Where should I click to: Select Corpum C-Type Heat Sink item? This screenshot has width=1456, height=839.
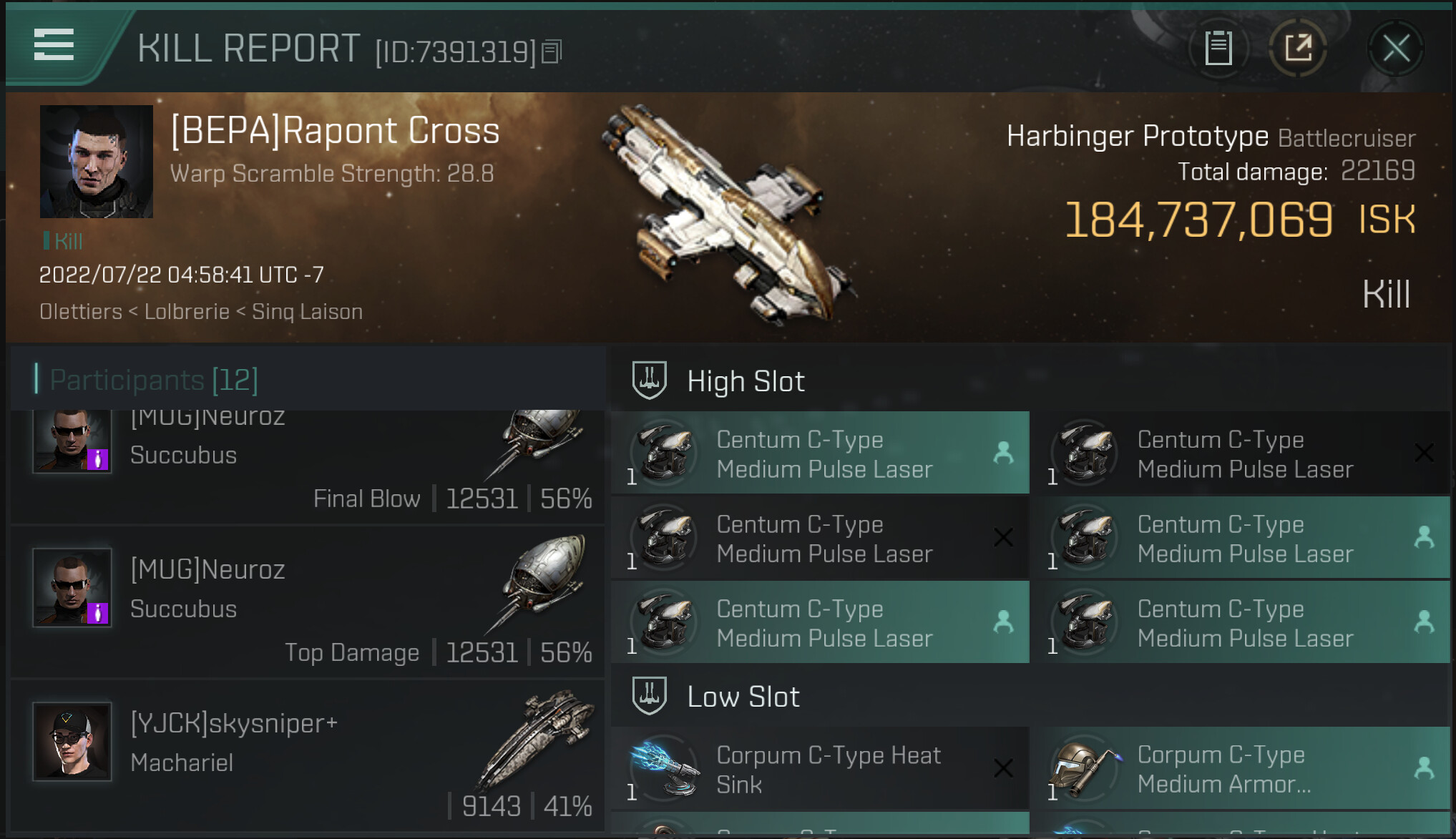pos(829,770)
